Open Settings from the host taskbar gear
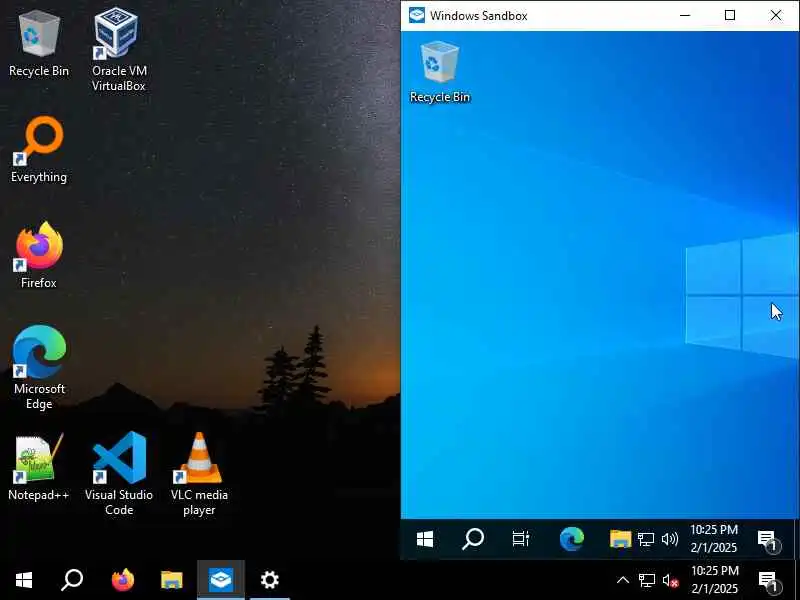800x600 pixels. (x=269, y=580)
